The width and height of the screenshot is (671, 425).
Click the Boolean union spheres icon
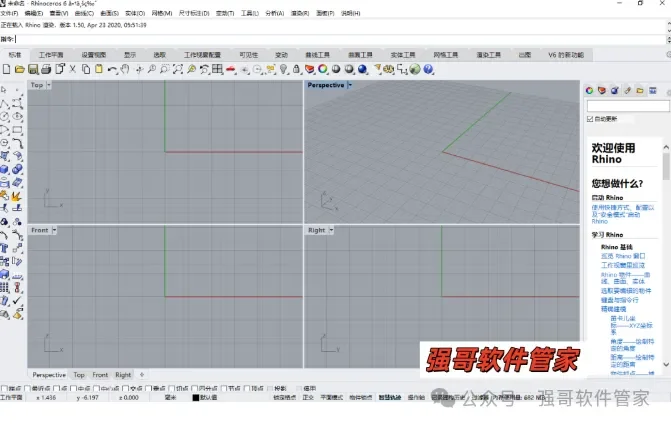(18, 169)
